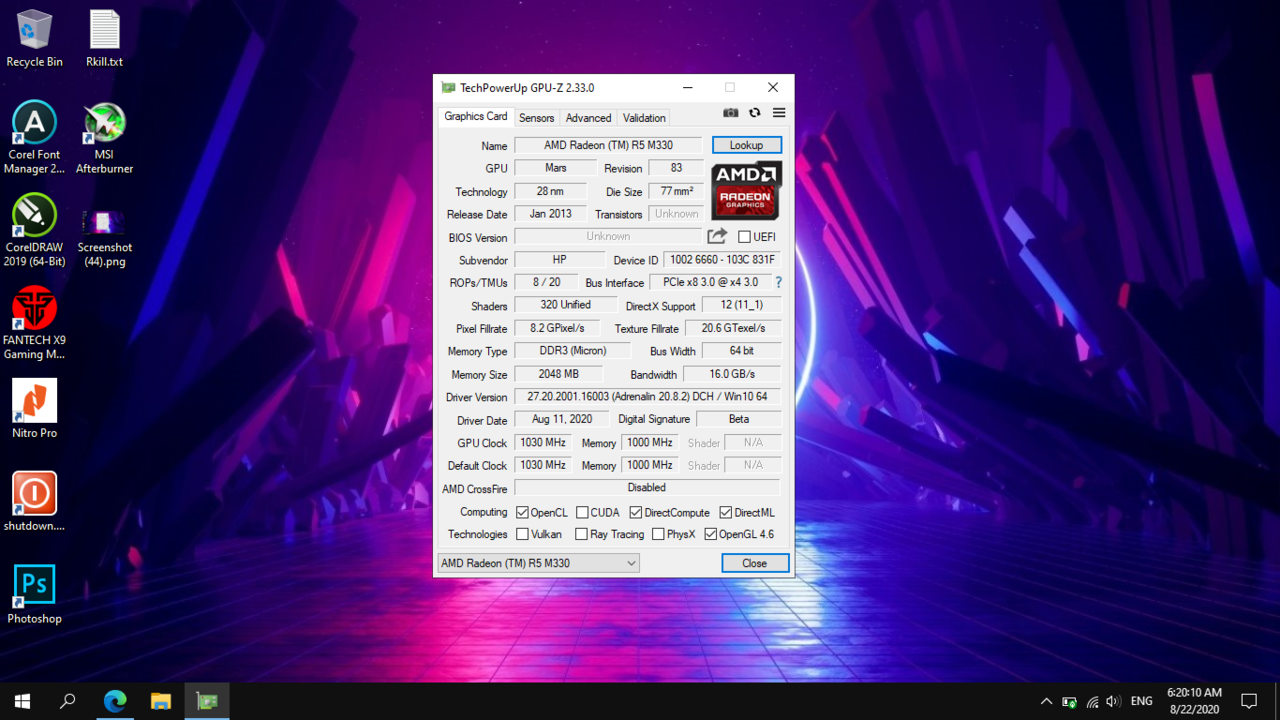Screen dimensions: 1280x720
Task: Click the refresh icon in GPU-Z
Action: 755,114
